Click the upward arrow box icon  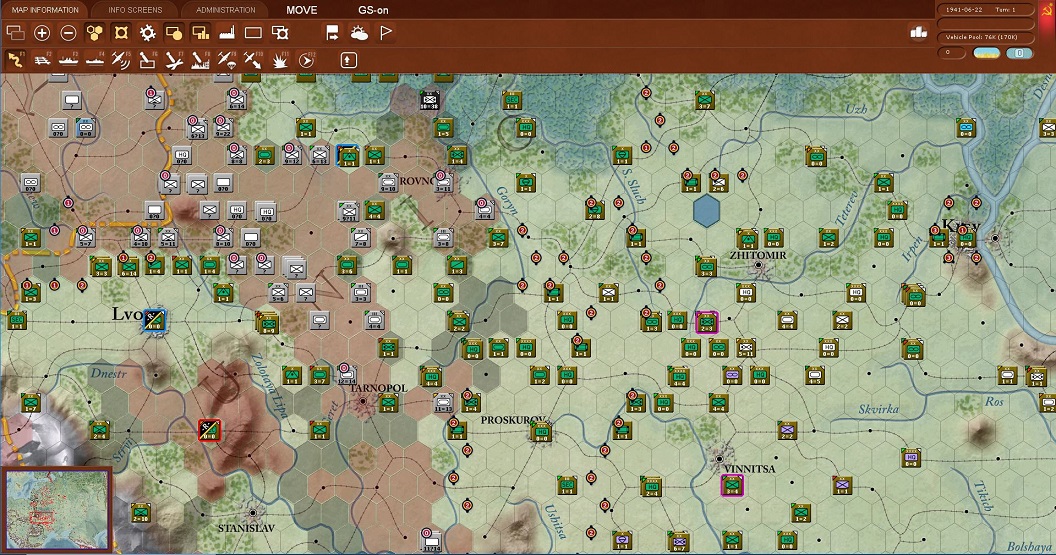pyautogui.click(x=348, y=60)
